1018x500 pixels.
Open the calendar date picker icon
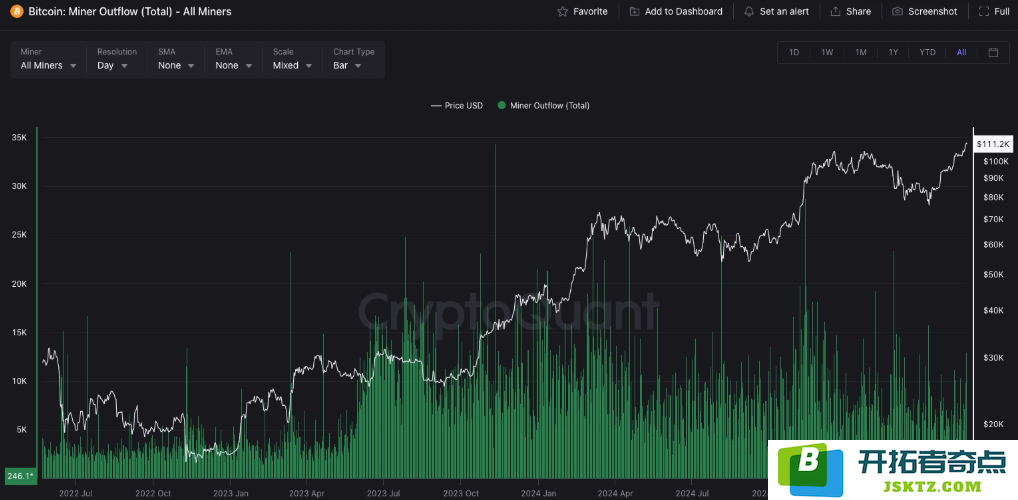(993, 53)
